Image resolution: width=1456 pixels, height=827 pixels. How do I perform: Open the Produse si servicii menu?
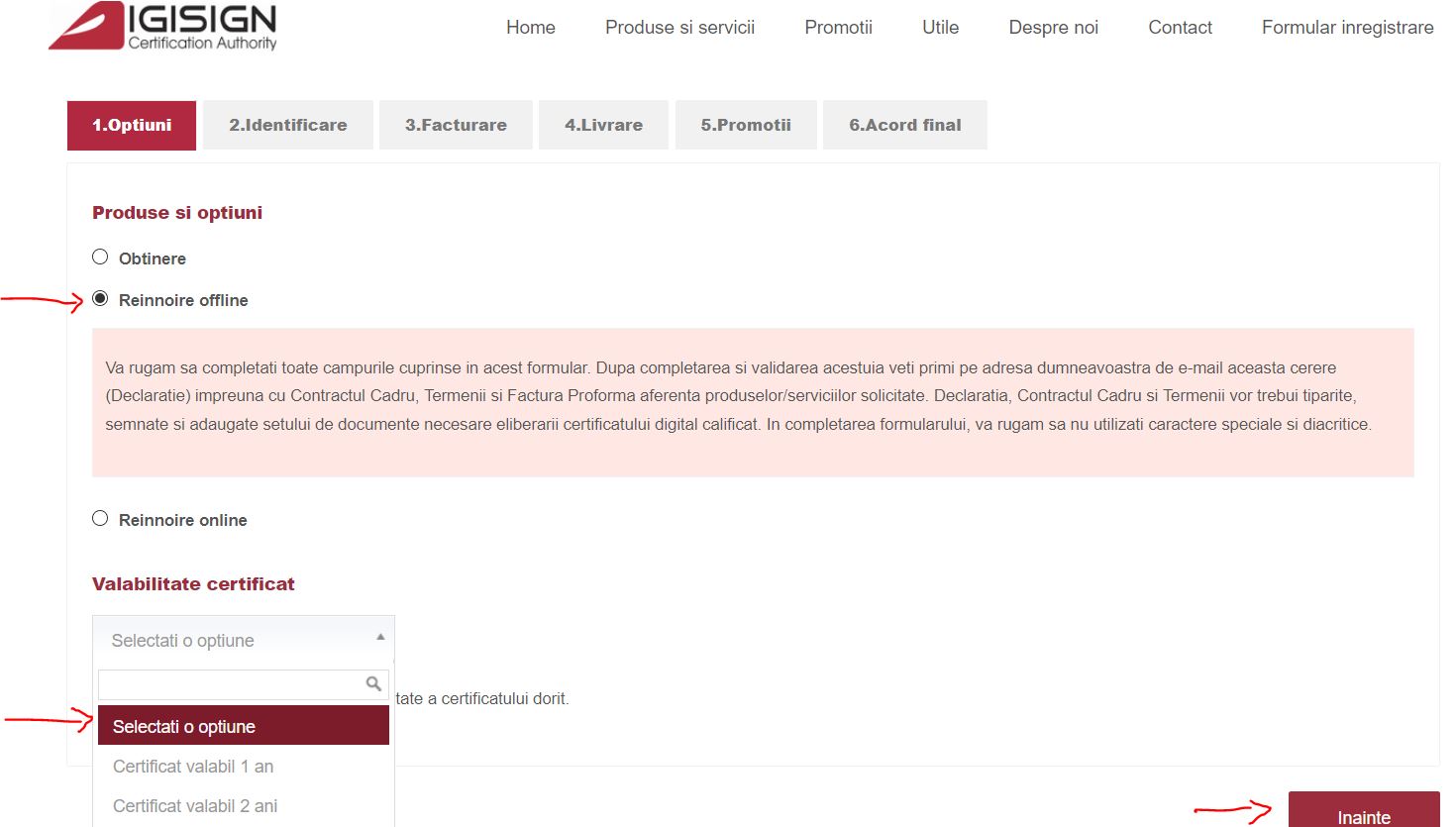click(x=680, y=28)
